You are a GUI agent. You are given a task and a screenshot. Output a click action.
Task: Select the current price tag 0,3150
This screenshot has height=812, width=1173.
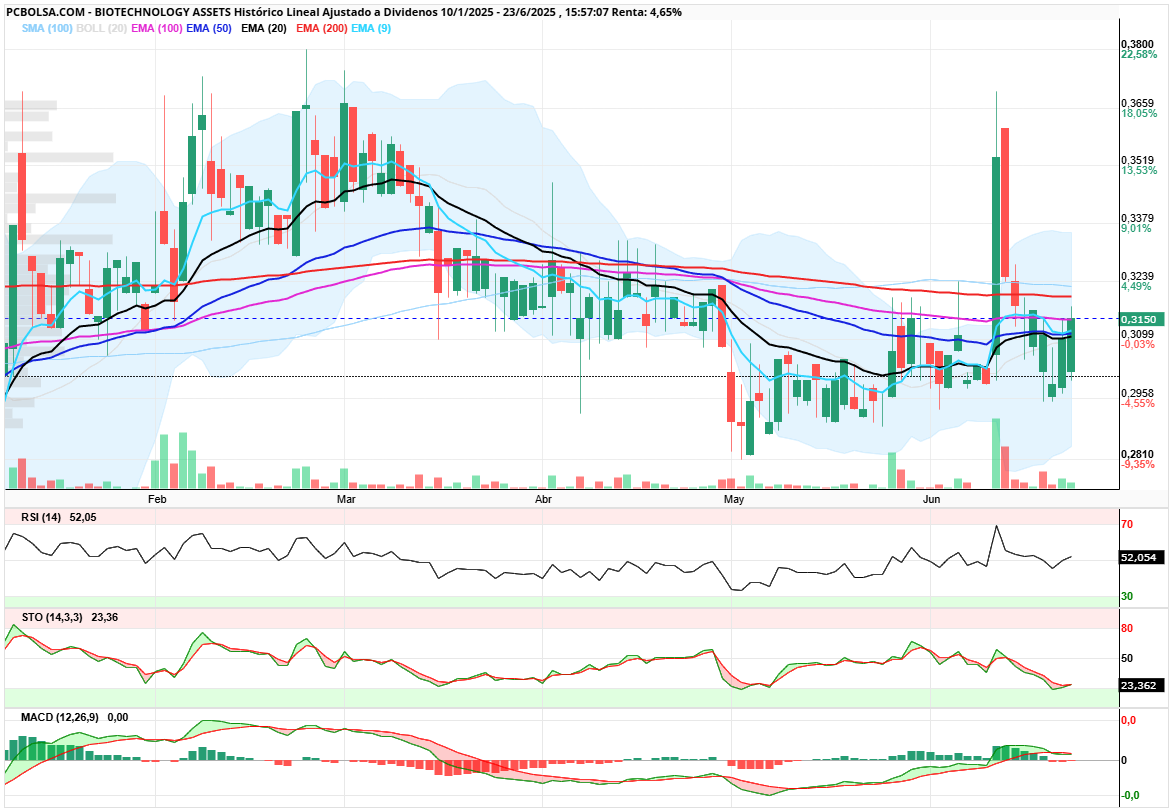tap(1142, 320)
